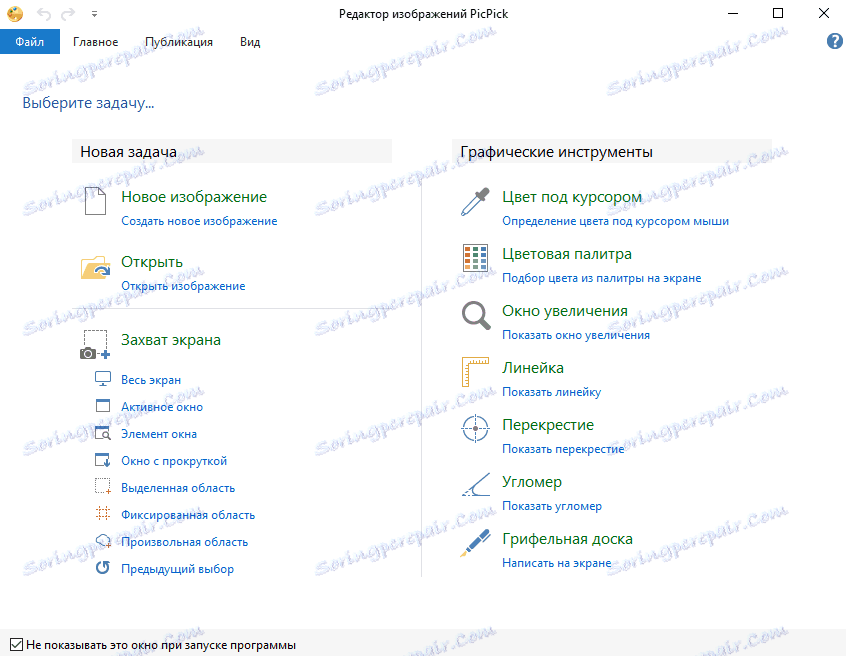Image resolution: width=846 pixels, height=656 pixels.
Task: Click the folder Open icon
Action: coord(95,267)
